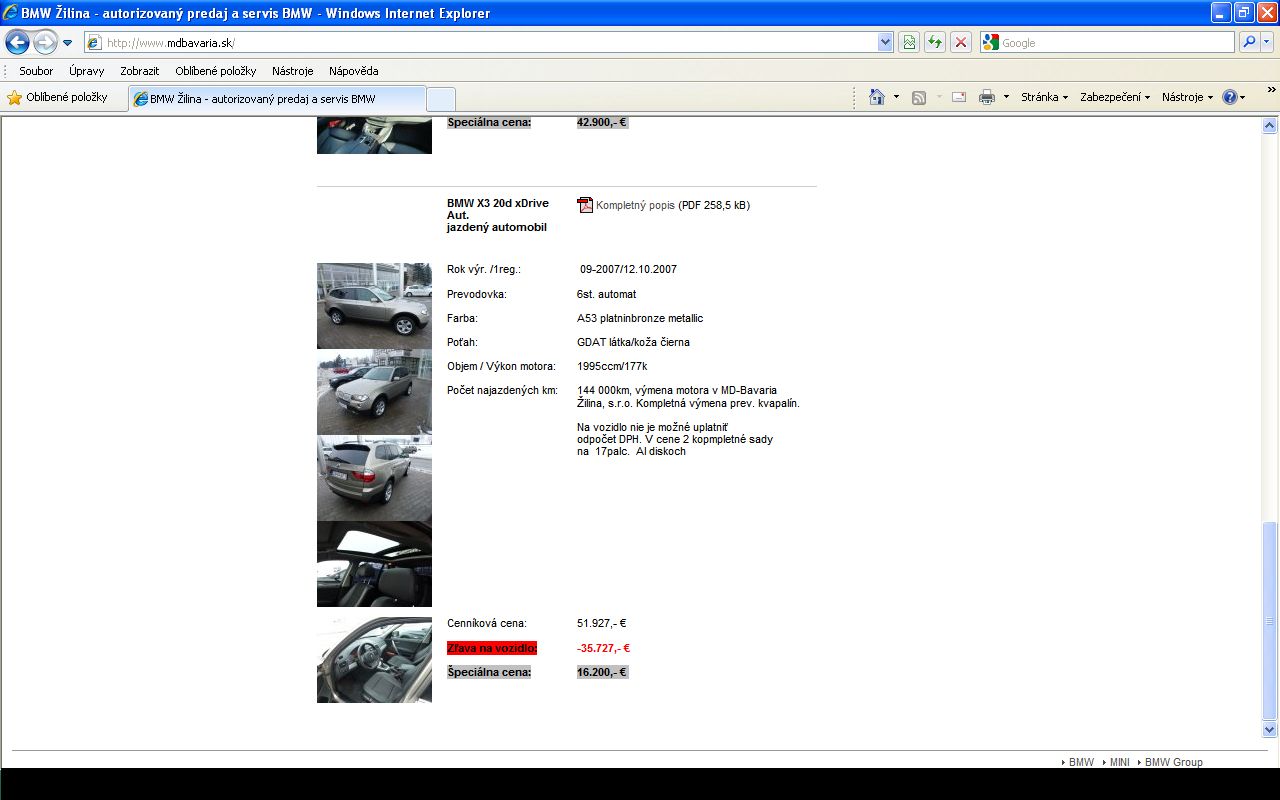
Task: Click the page scrollbar up arrow
Action: 1270,126
